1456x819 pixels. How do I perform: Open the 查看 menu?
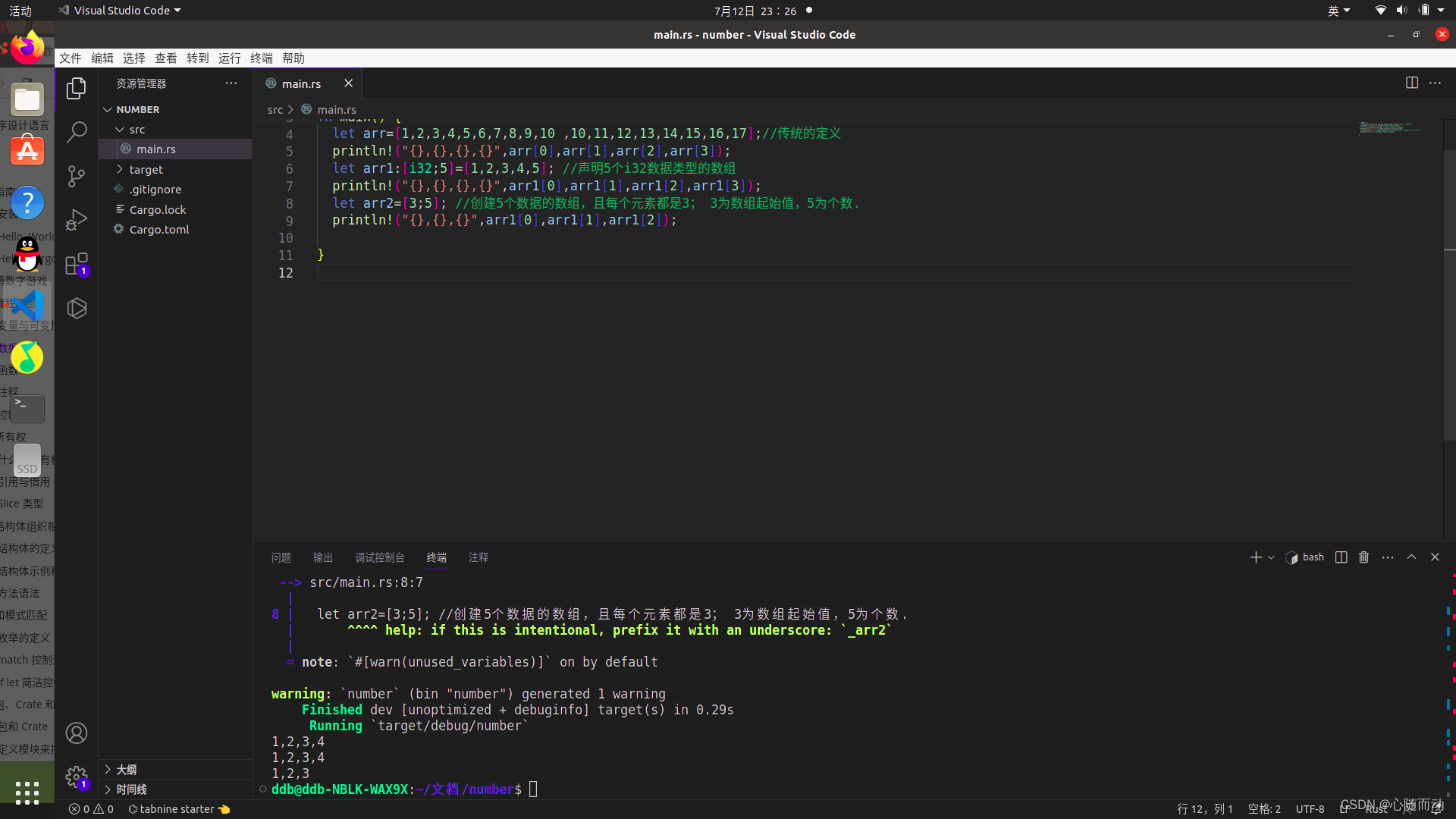click(166, 58)
